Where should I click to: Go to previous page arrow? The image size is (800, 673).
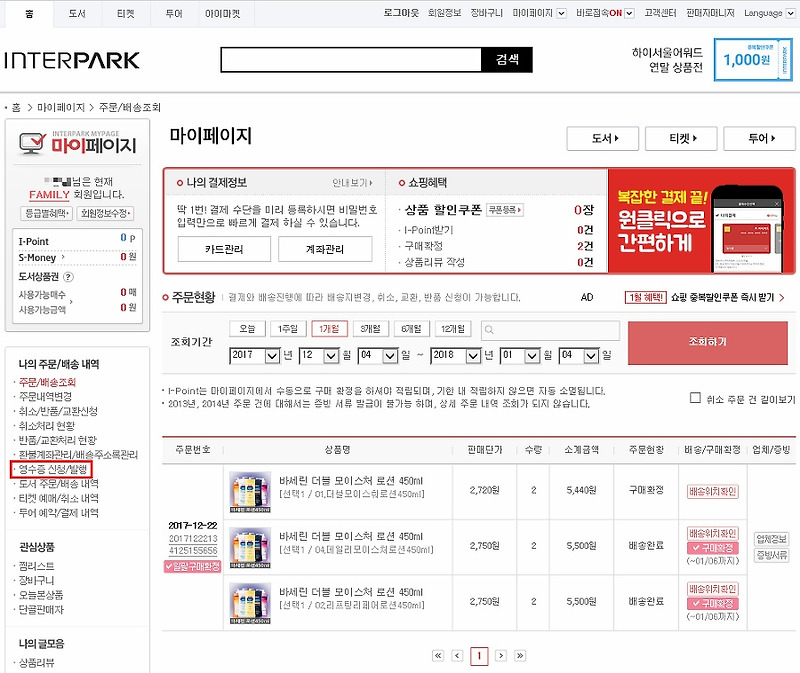coord(458,656)
